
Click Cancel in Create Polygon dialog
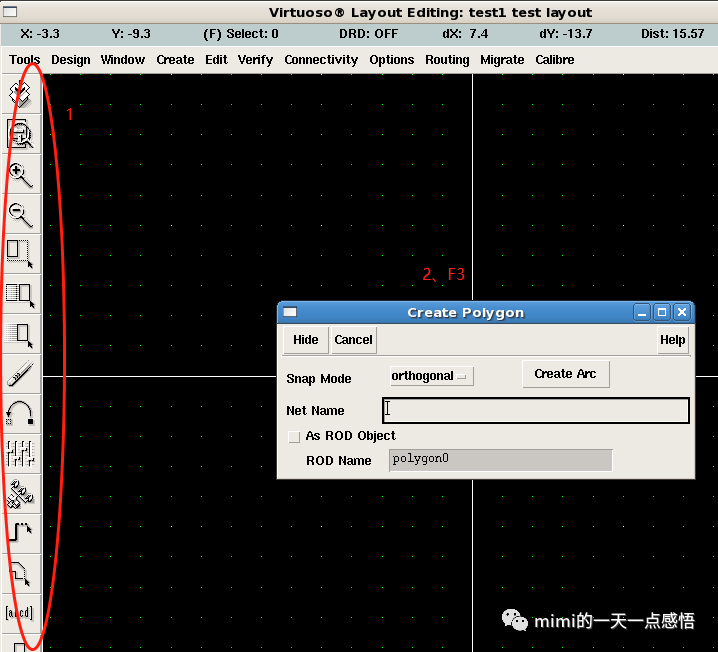pyautogui.click(x=353, y=340)
